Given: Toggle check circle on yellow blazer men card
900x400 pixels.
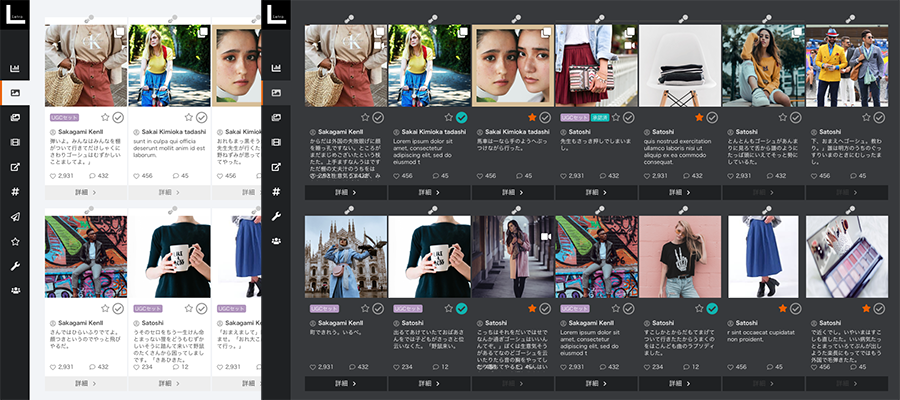Looking at the screenshot, I should [879, 118].
